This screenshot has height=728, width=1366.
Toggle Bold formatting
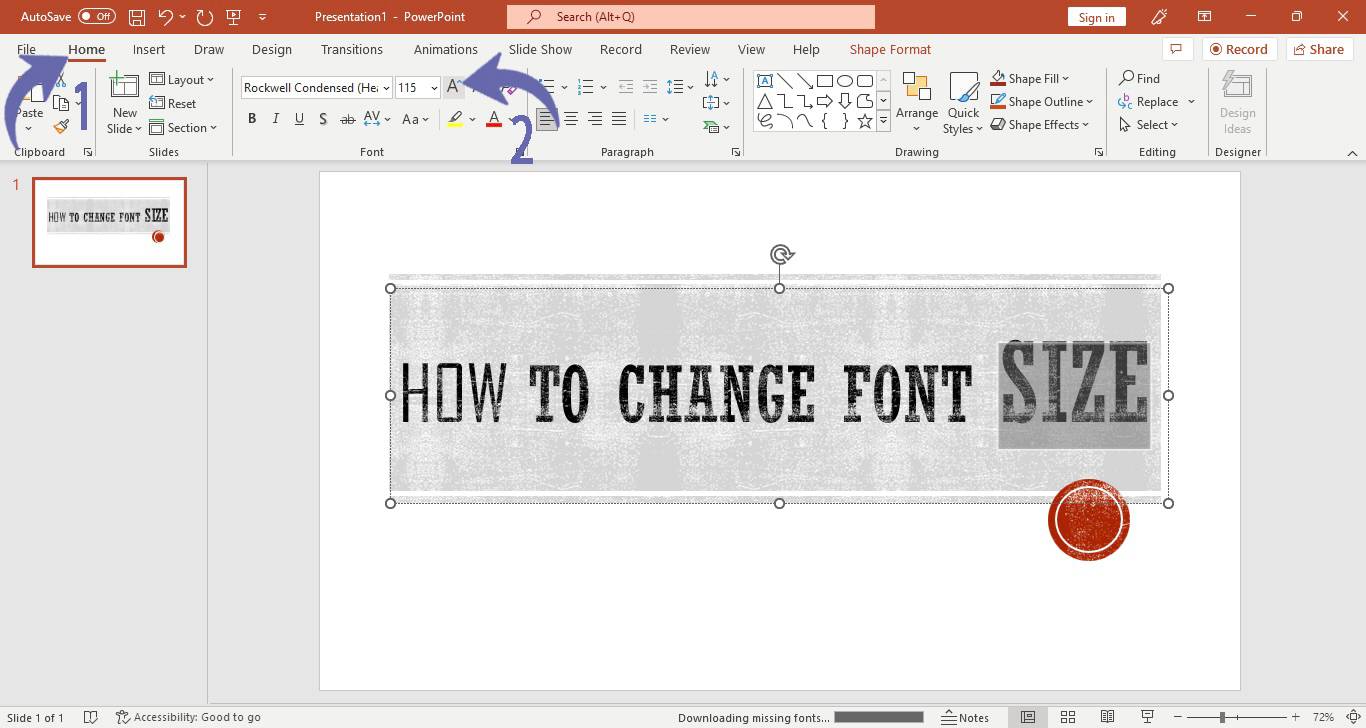coord(252,119)
